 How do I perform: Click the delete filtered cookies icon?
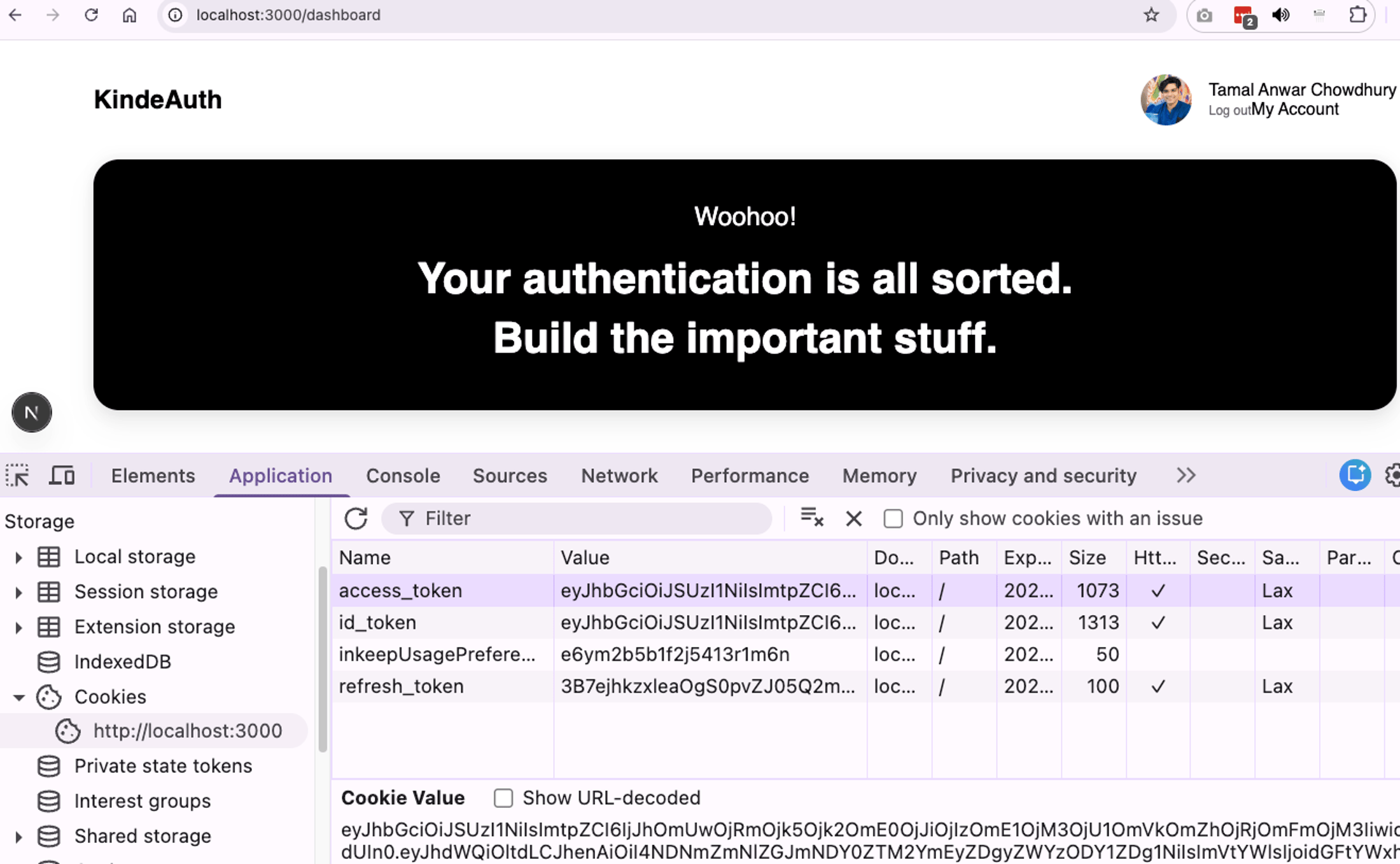[811, 518]
